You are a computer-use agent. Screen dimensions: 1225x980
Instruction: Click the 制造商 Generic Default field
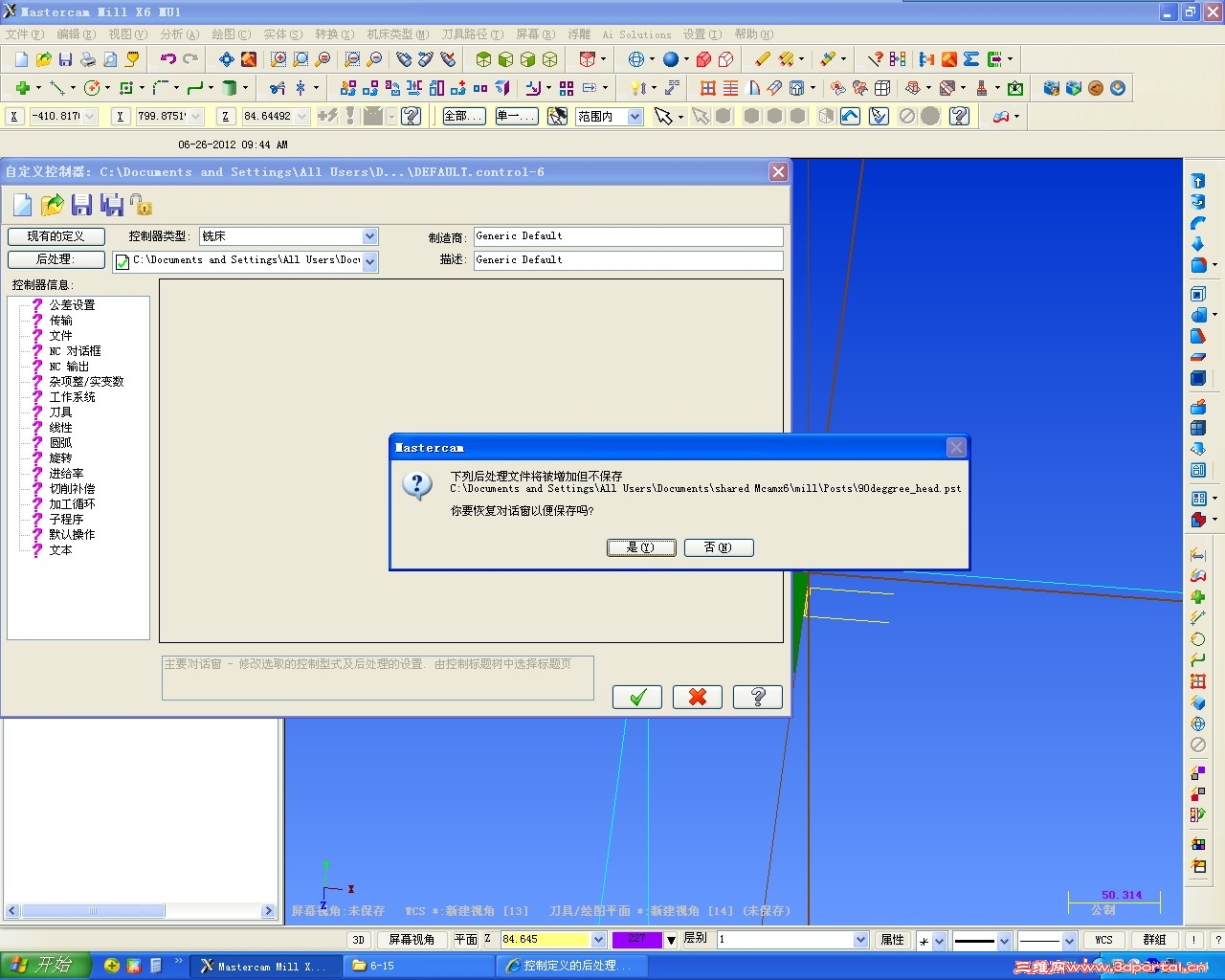coord(628,236)
